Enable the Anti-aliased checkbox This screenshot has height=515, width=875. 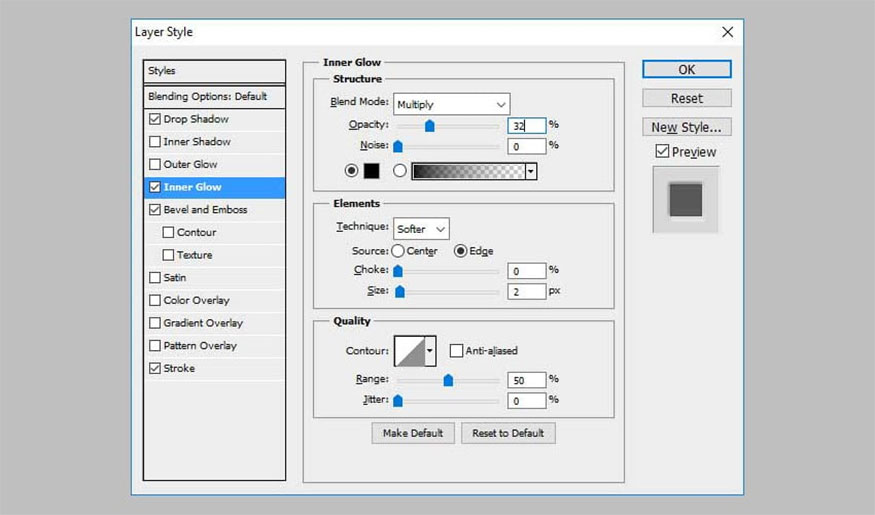457,351
